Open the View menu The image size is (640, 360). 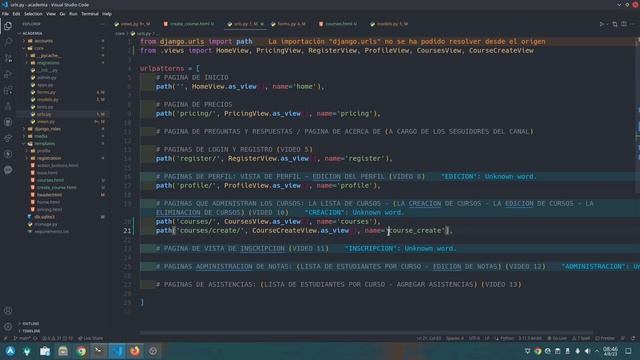click(x=51, y=14)
